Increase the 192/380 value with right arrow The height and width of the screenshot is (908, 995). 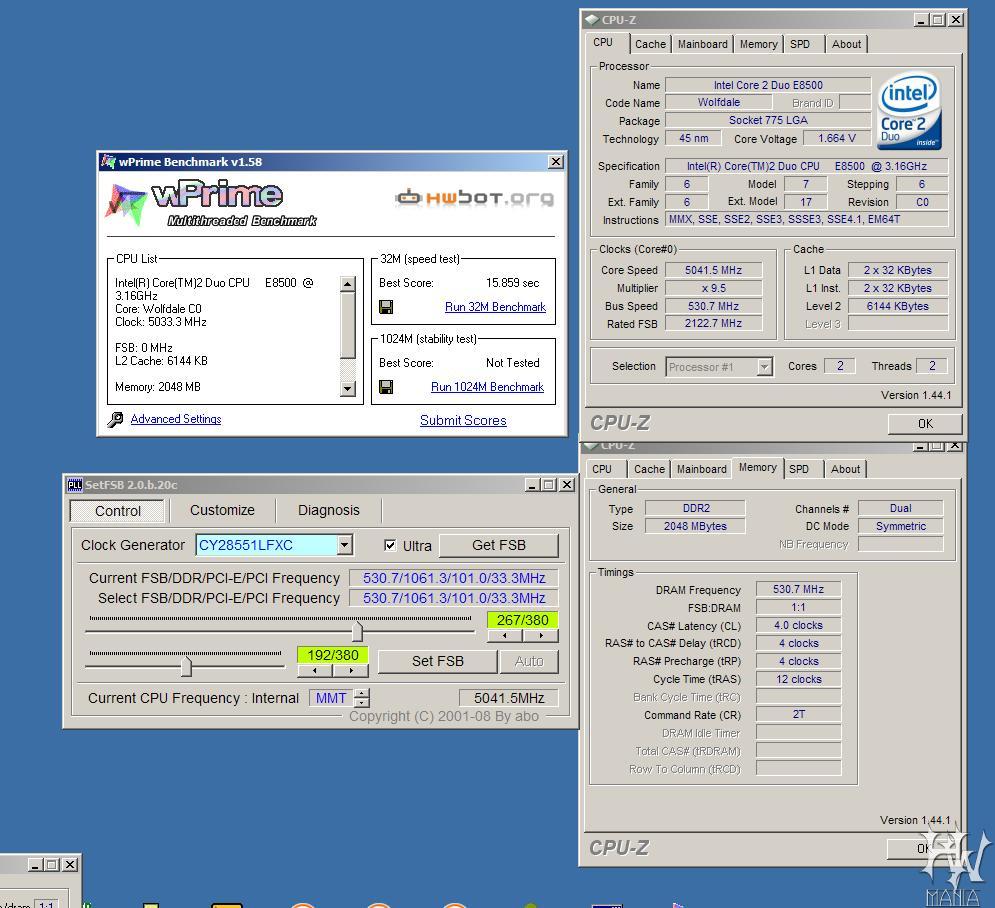(351, 670)
